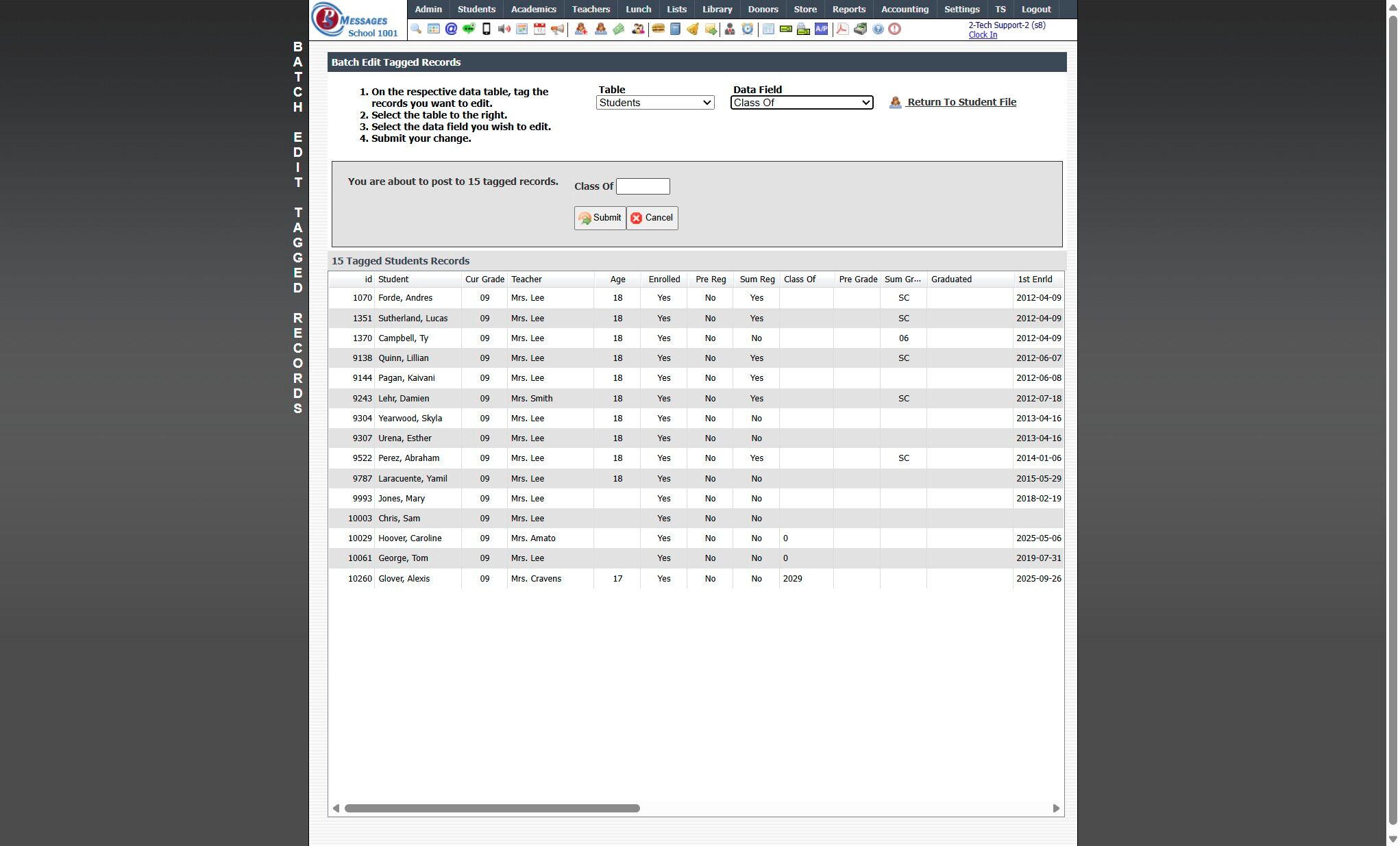Click the blue help question mark icon

point(878,29)
